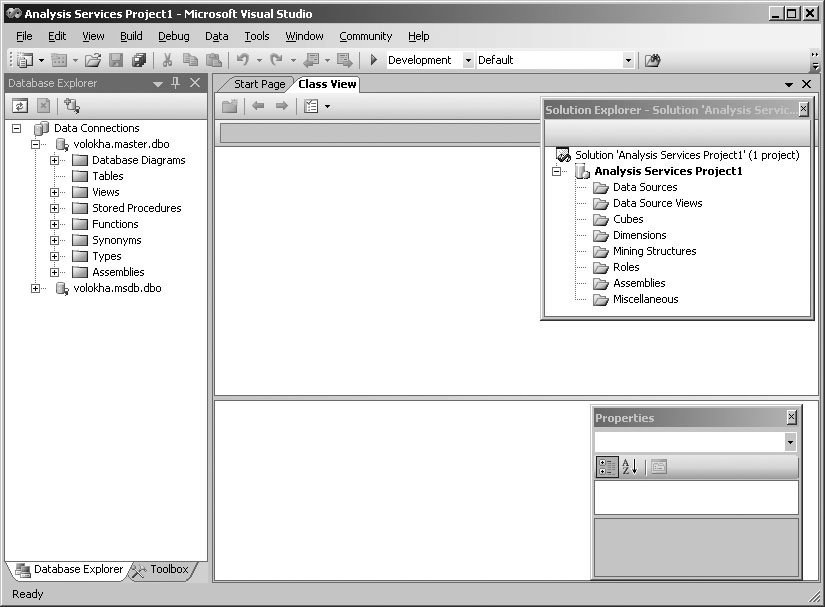Click Refresh in Database Explorer toolbar
825x607 pixels.
(x=20, y=106)
